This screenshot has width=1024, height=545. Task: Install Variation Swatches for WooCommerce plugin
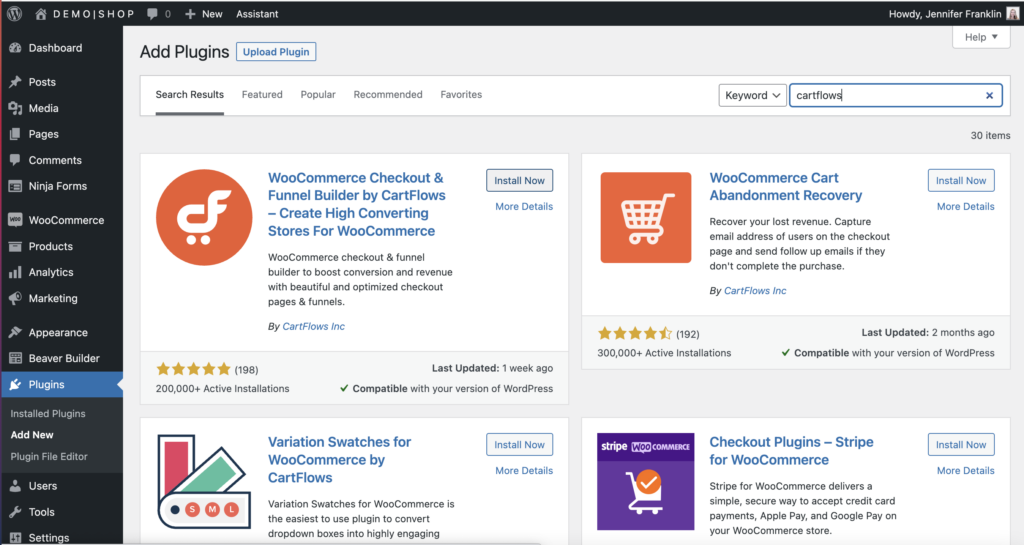pyautogui.click(x=519, y=444)
